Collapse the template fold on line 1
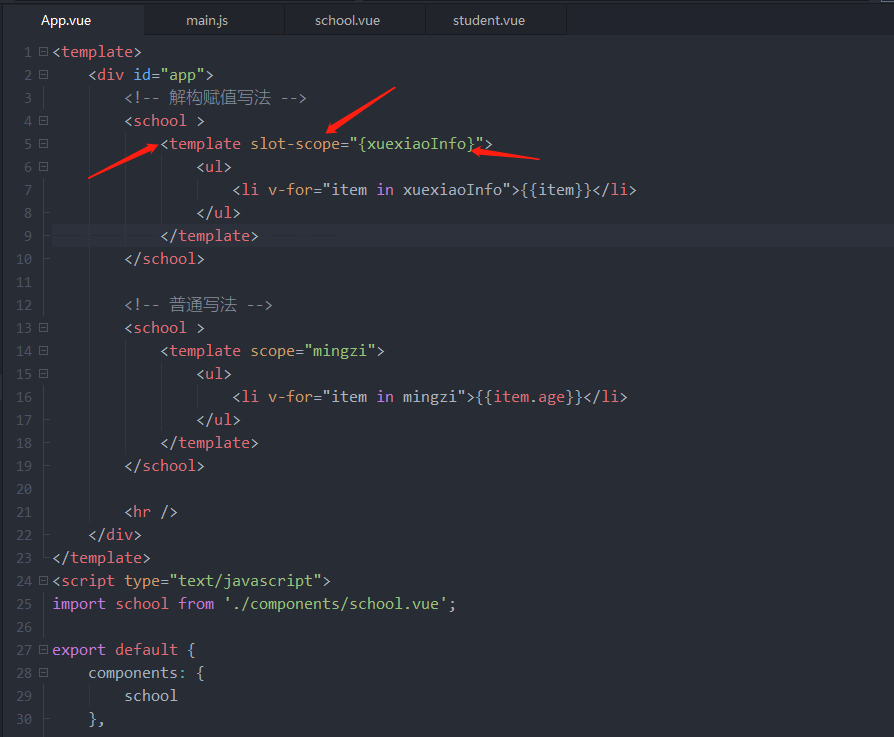The height and width of the screenshot is (737, 894). click(x=43, y=52)
